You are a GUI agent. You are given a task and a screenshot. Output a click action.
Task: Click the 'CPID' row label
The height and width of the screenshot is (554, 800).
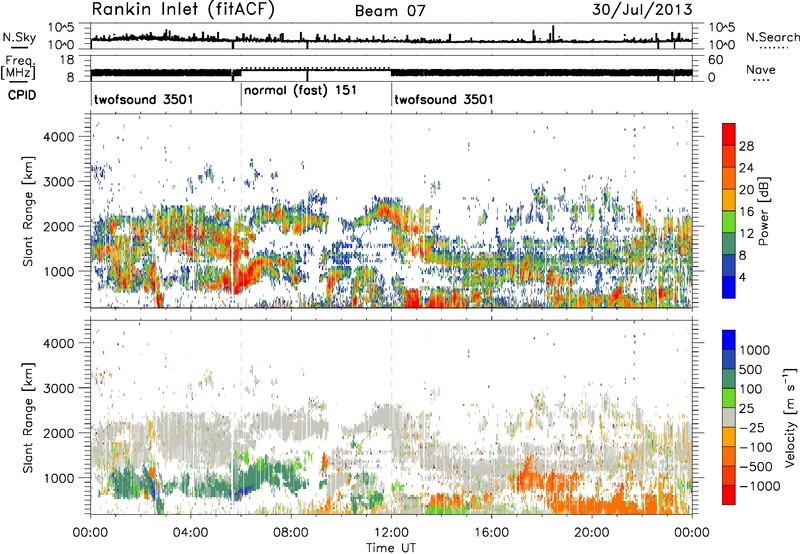point(22,95)
